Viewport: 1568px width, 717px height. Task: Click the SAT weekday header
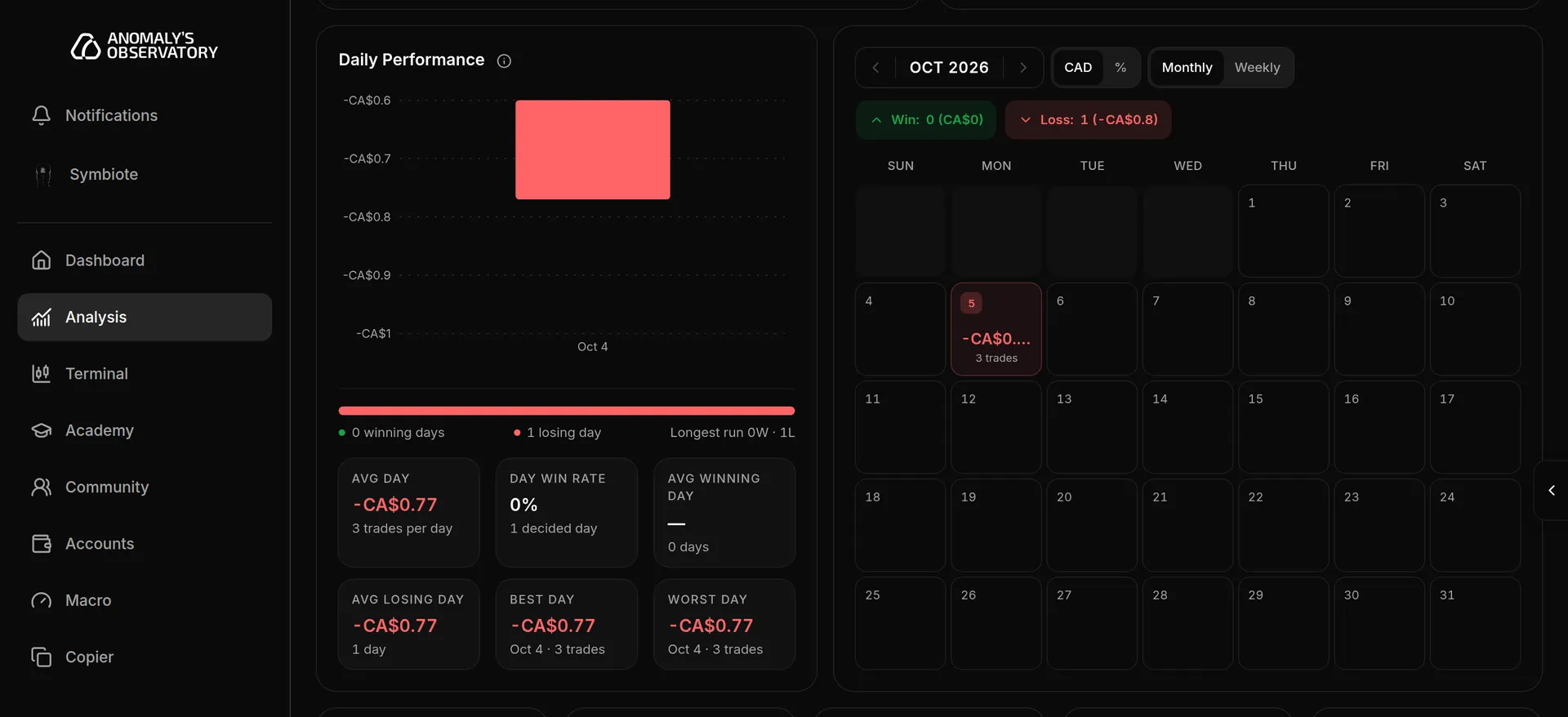coord(1475,166)
